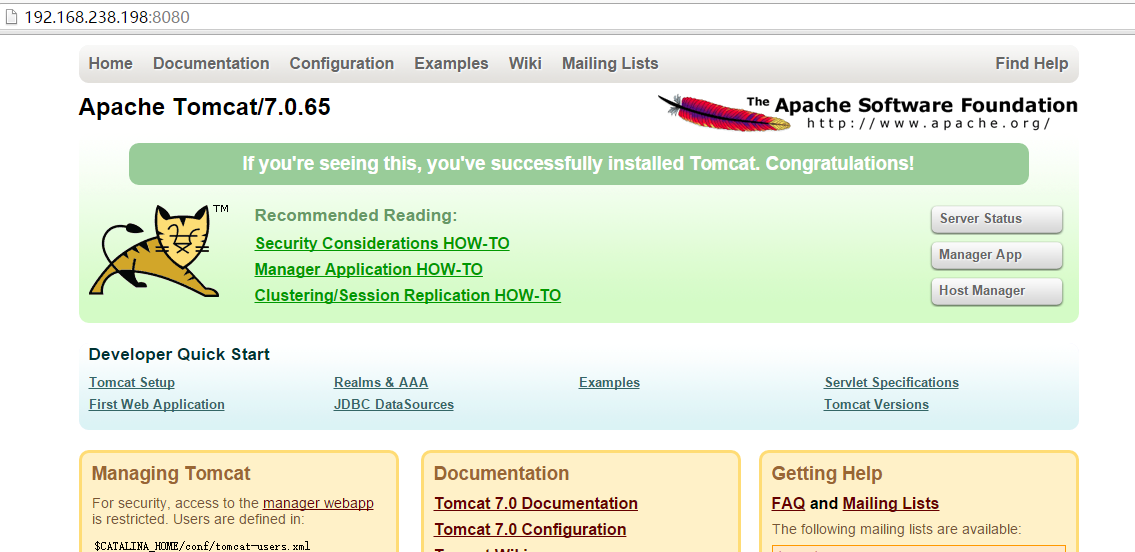This screenshot has width=1135, height=552.
Task: Open Tomcat 7.0 Configuration link
Action: coord(530,530)
